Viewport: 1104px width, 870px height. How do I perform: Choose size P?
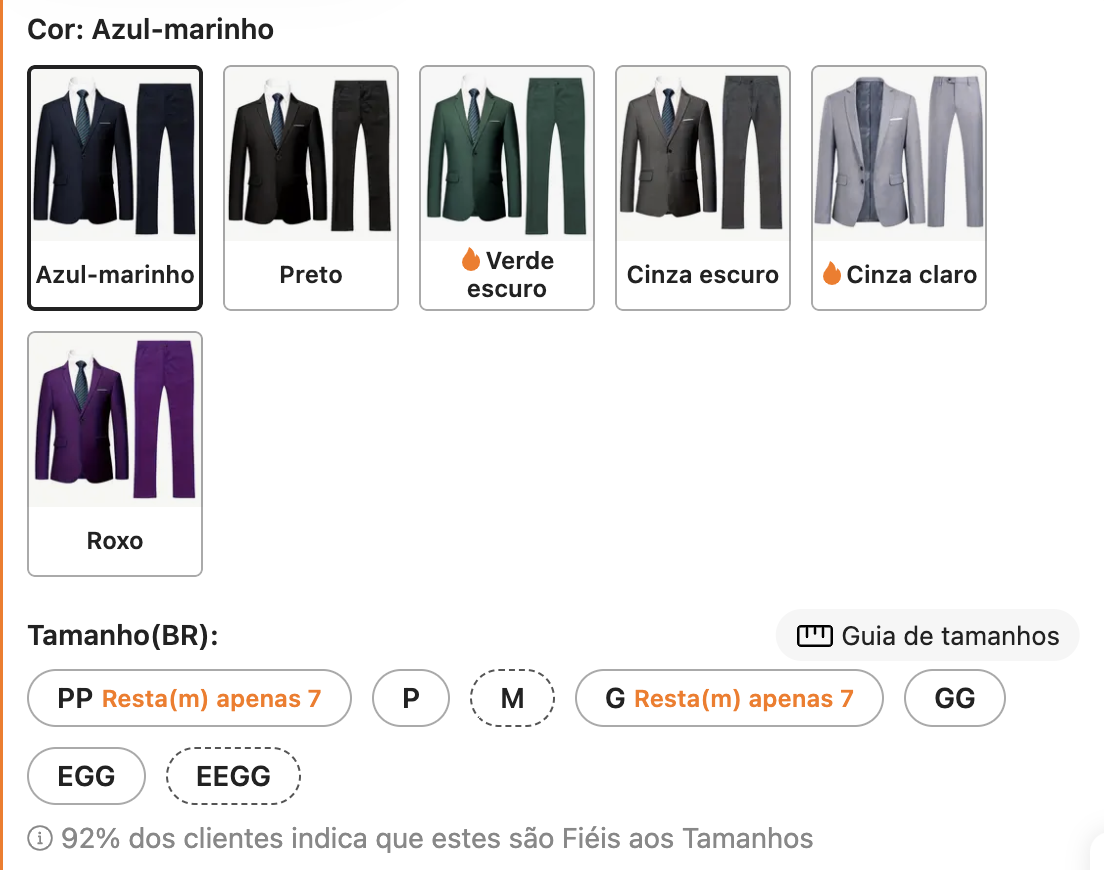click(x=411, y=698)
